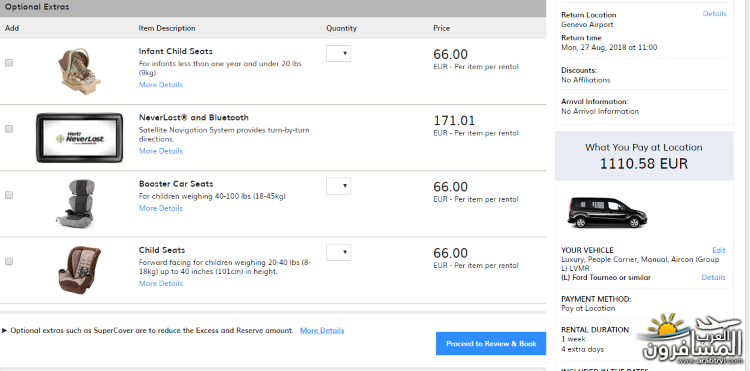Image resolution: width=750 pixels, height=371 pixels.
Task: Click the No Arrival Information text
Action: pyautogui.click(x=600, y=111)
